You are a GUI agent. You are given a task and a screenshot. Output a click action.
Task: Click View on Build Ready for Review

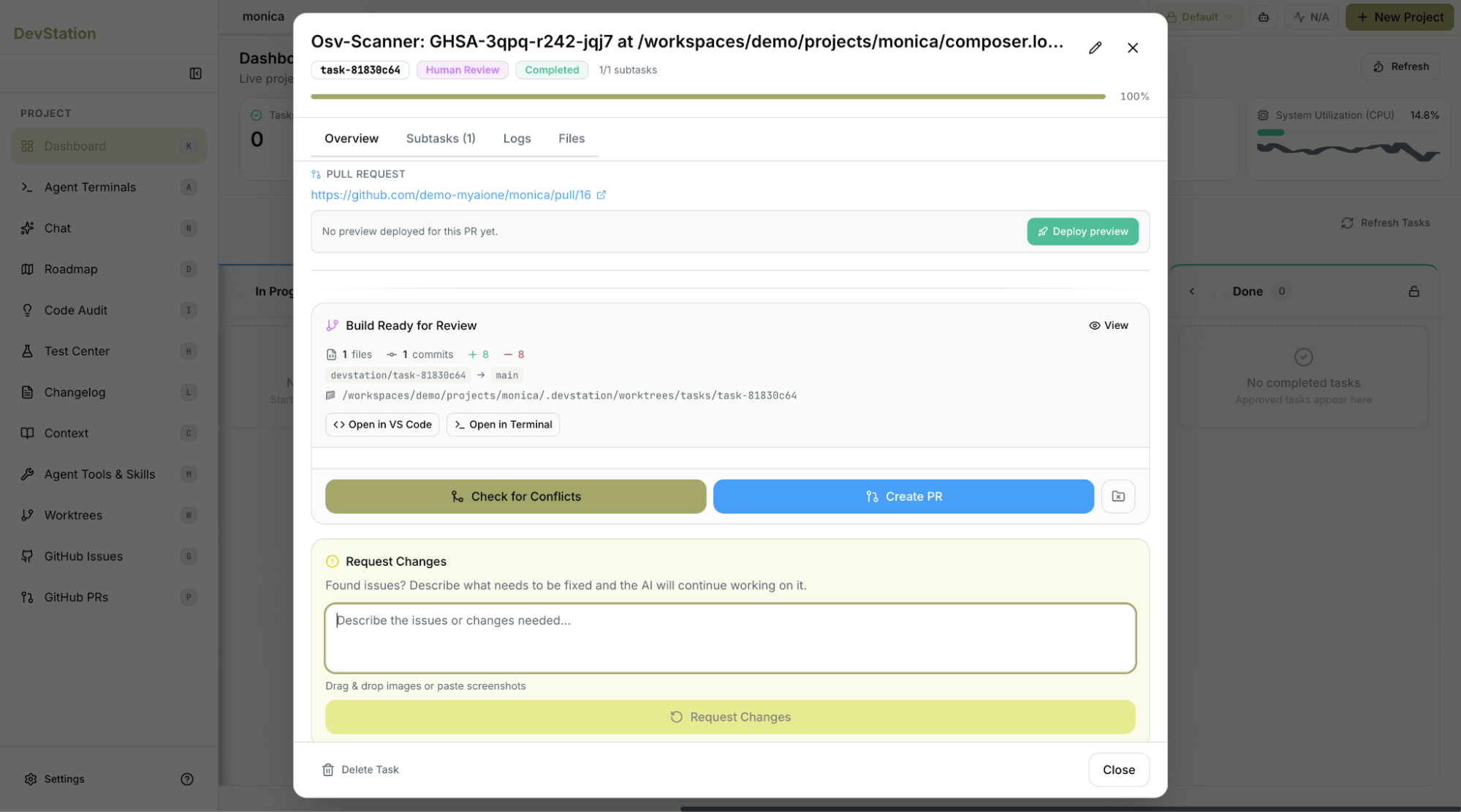coord(1108,326)
